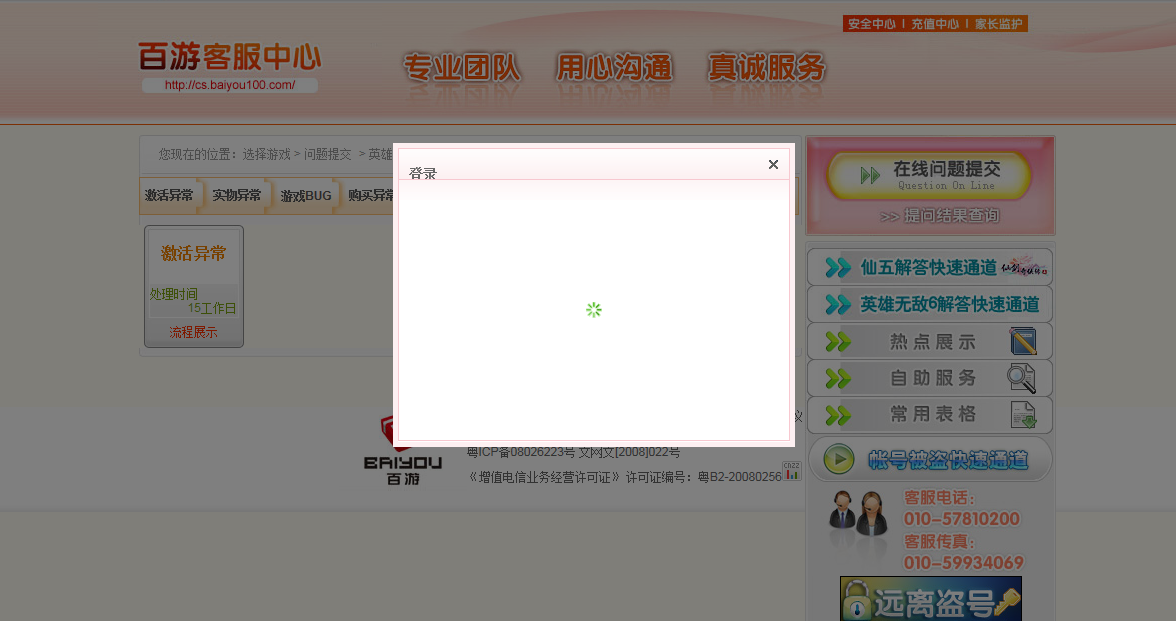Close the 登录 login dialog
This screenshot has width=1176, height=621.
(x=773, y=165)
